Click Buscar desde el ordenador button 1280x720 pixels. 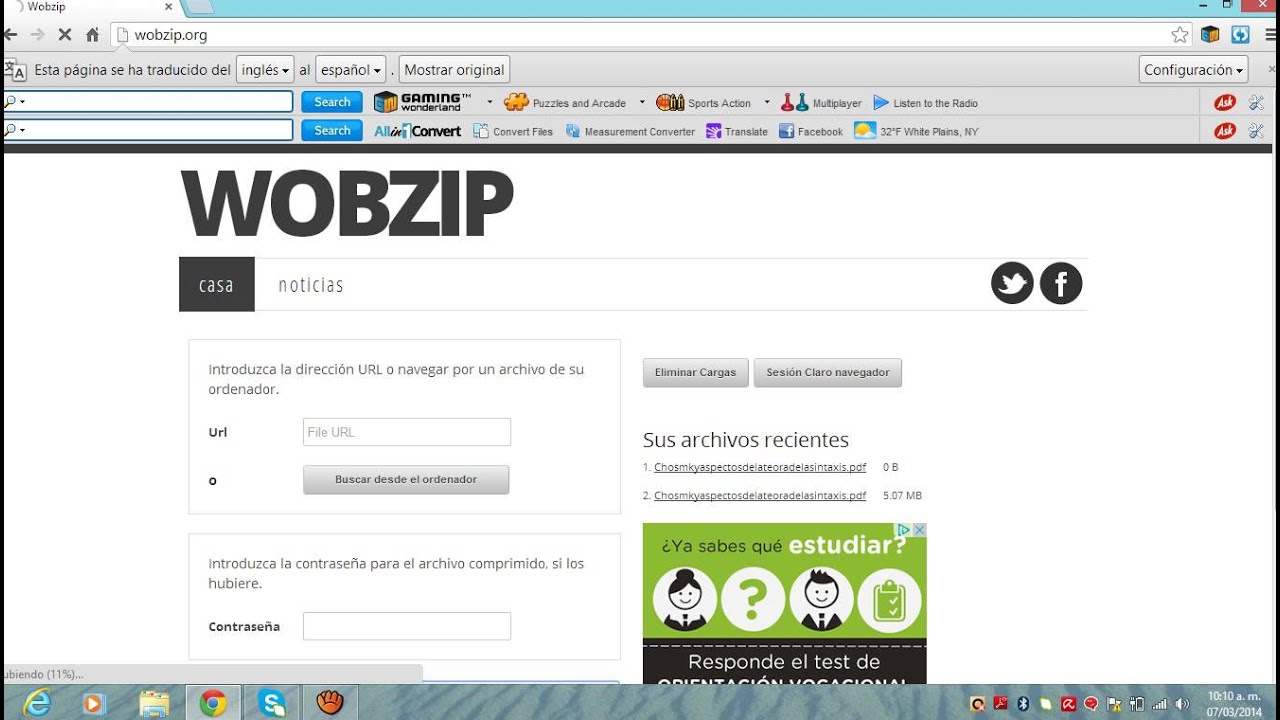click(406, 480)
